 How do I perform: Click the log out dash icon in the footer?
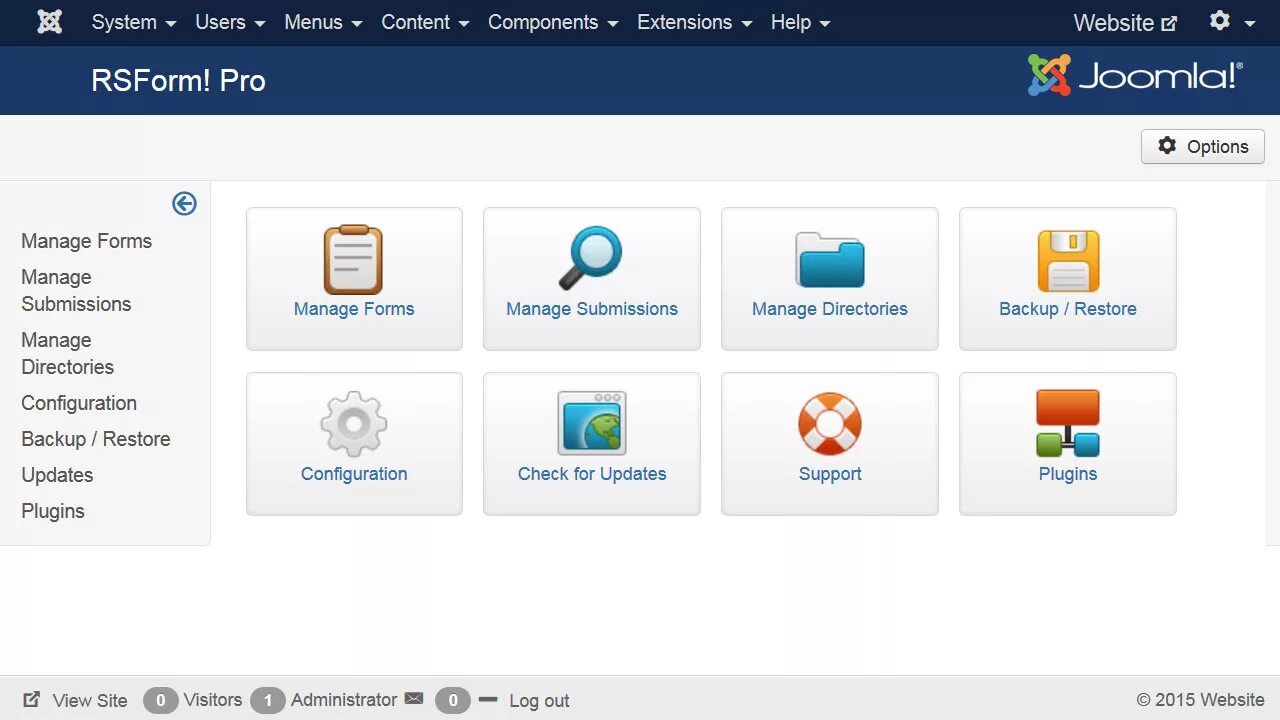point(488,699)
